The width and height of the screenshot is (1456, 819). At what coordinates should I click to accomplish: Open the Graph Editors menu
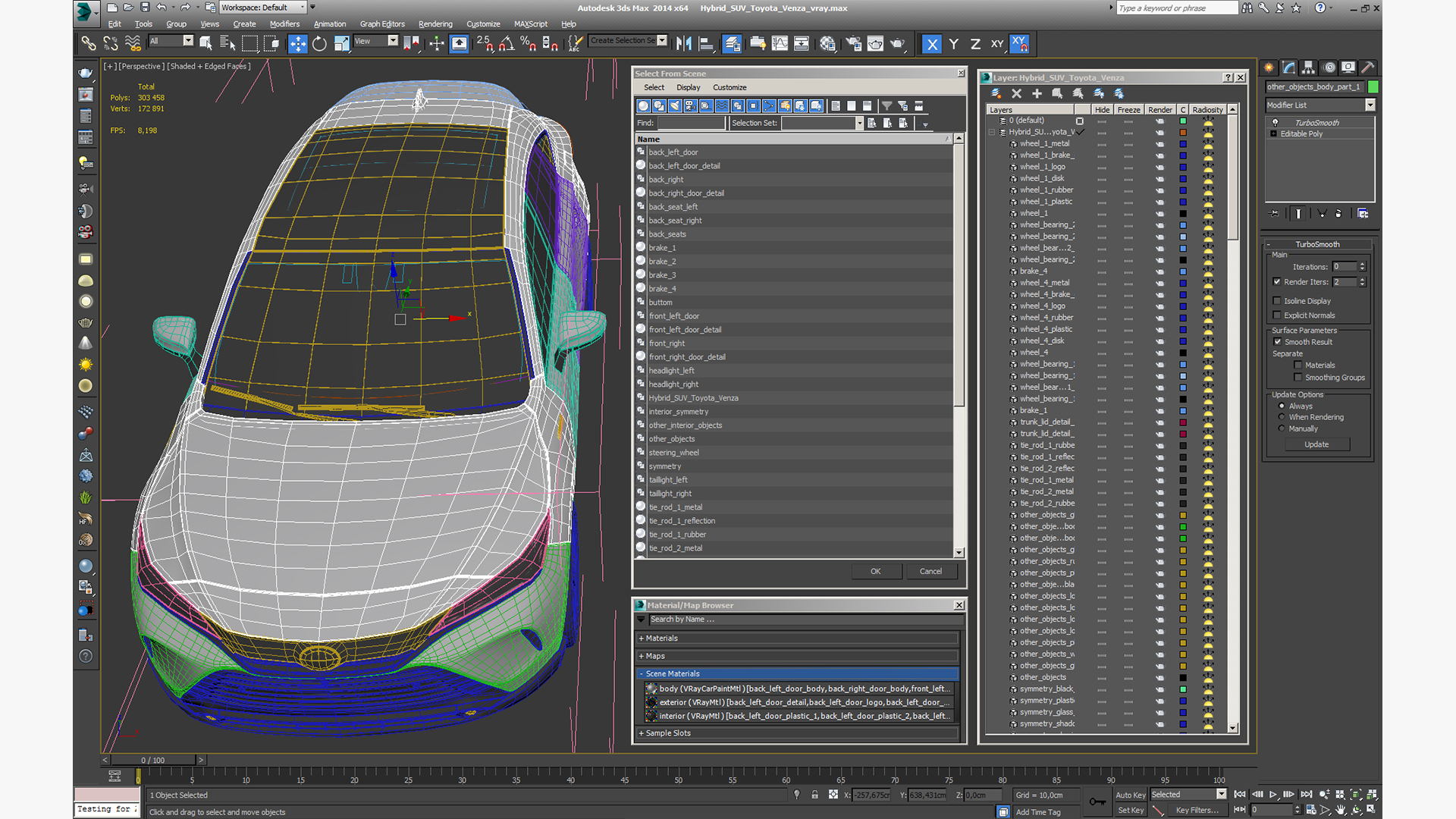tap(382, 24)
